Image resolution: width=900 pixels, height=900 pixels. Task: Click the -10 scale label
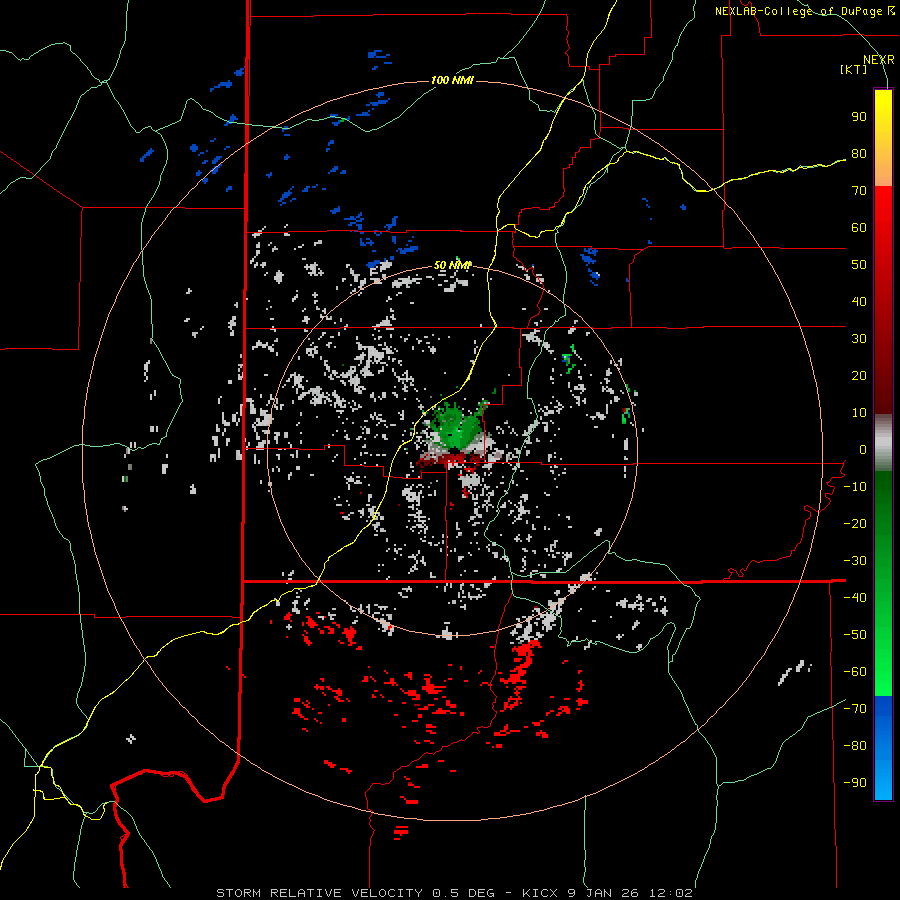point(855,487)
